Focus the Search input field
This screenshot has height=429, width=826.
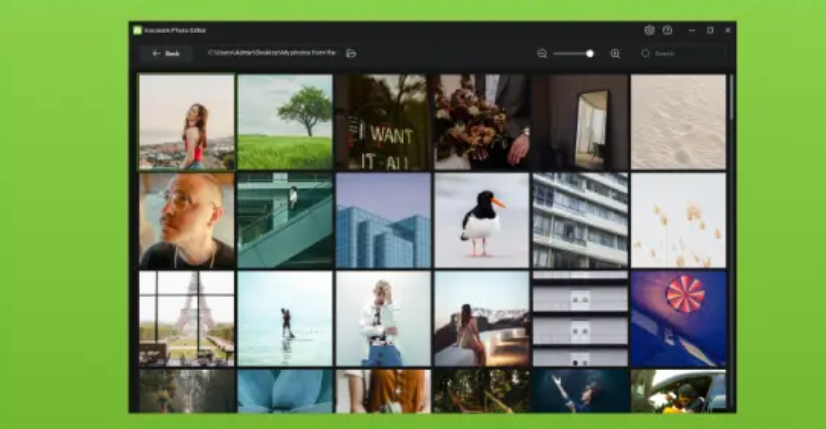click(x=681, y=54)
